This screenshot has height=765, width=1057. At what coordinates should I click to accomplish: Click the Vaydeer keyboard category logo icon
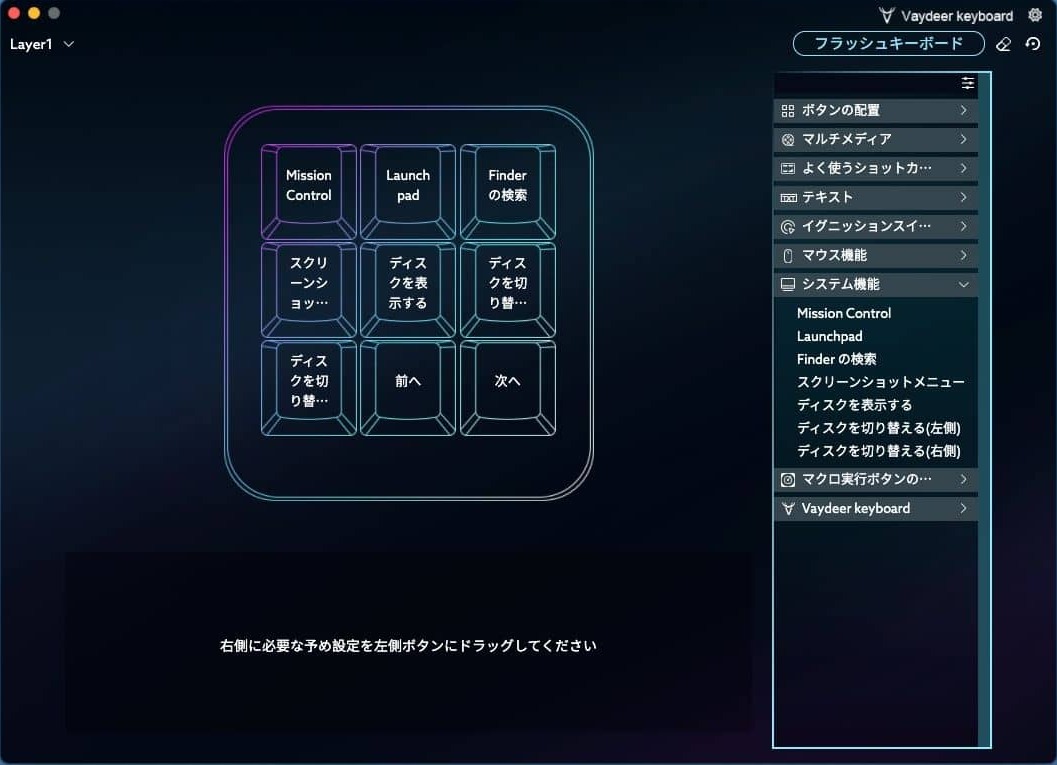click(x=787, y=508)
